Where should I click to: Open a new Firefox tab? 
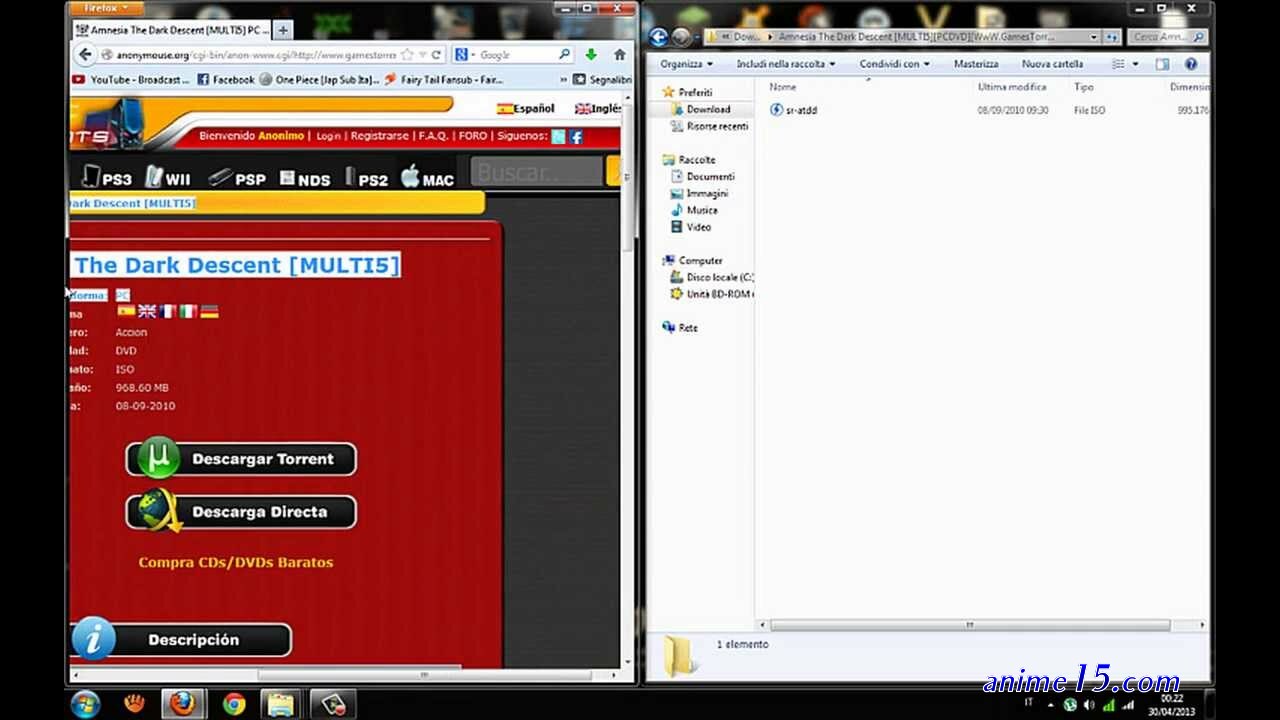tap(283, 30)
